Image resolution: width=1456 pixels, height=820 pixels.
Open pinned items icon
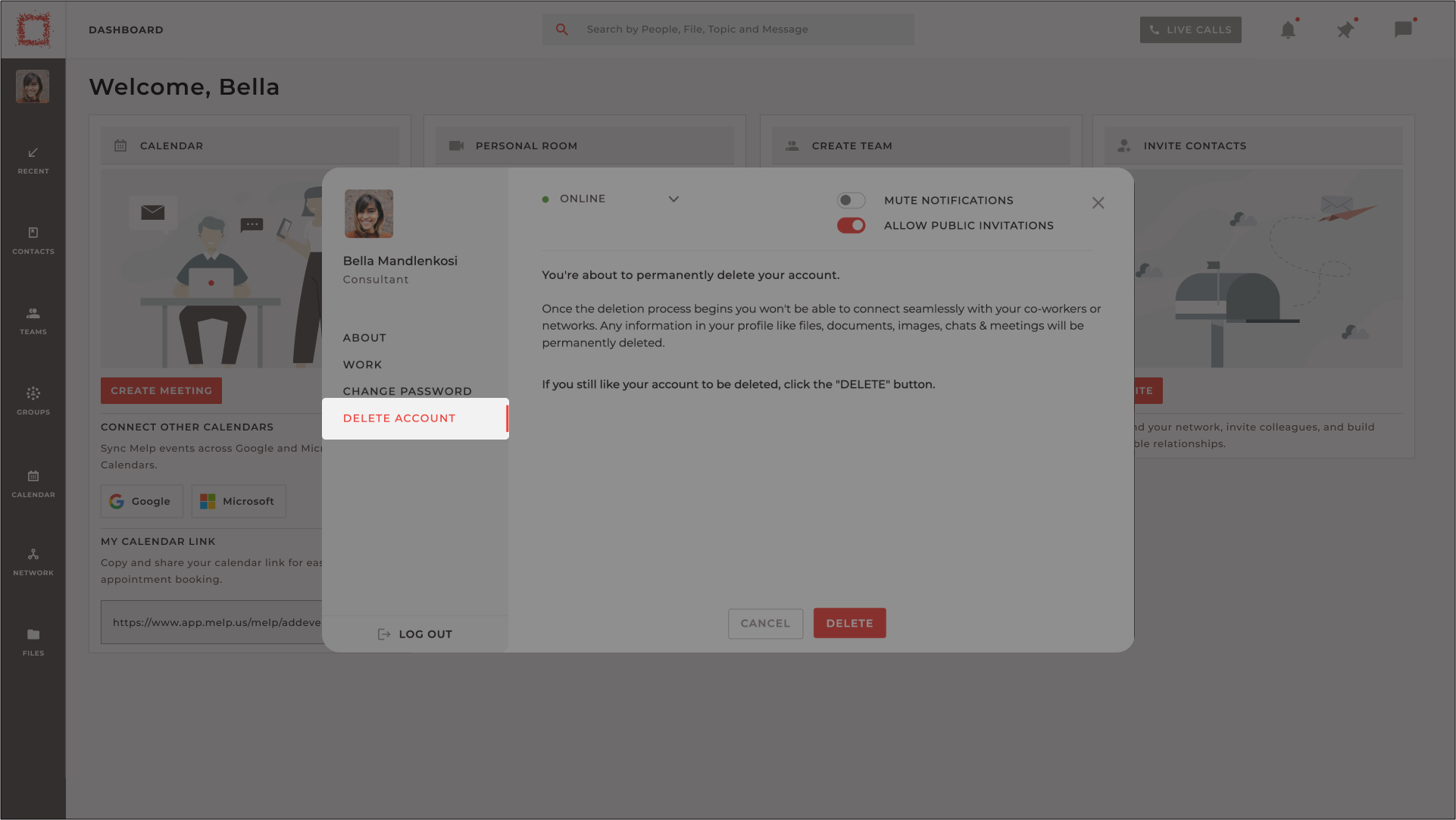(x=1345, y=30)
